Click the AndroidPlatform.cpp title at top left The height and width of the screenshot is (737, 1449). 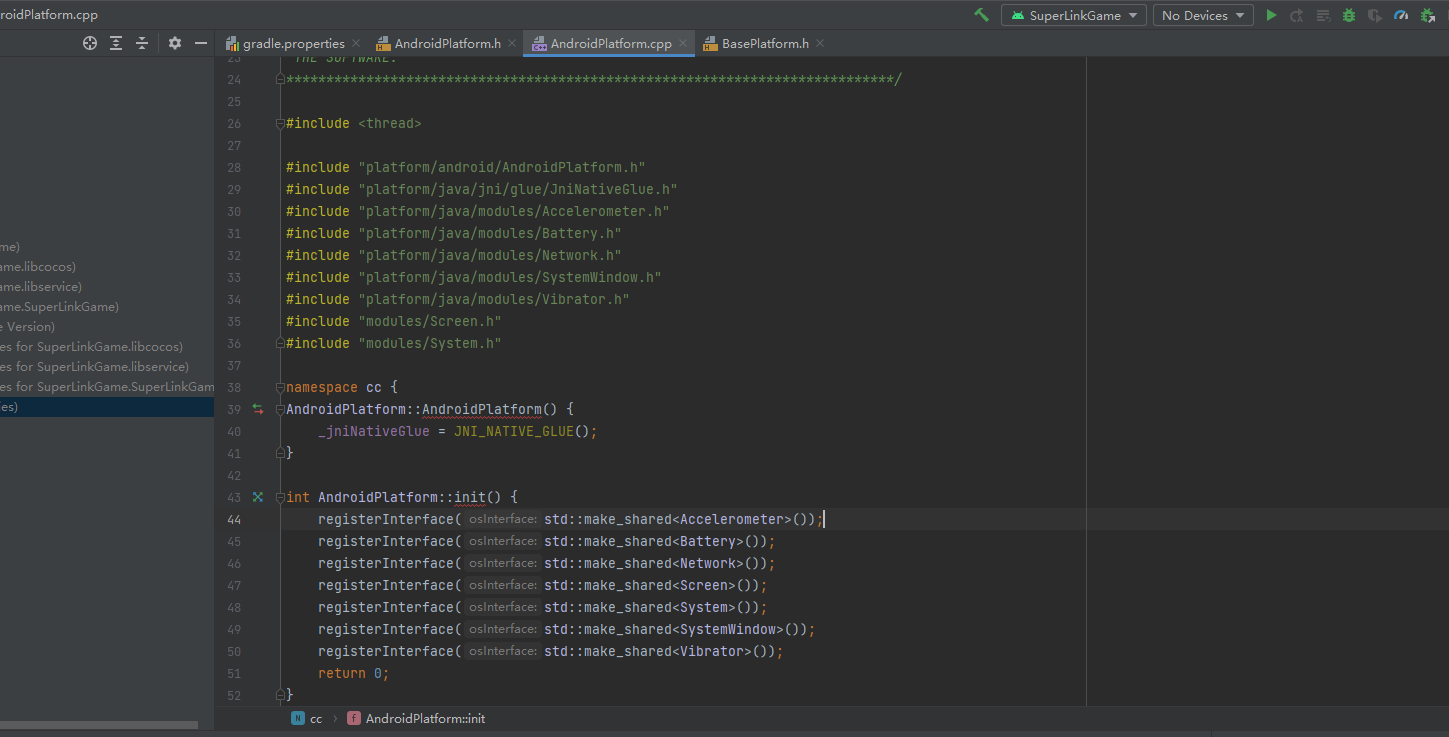[49, 15]
